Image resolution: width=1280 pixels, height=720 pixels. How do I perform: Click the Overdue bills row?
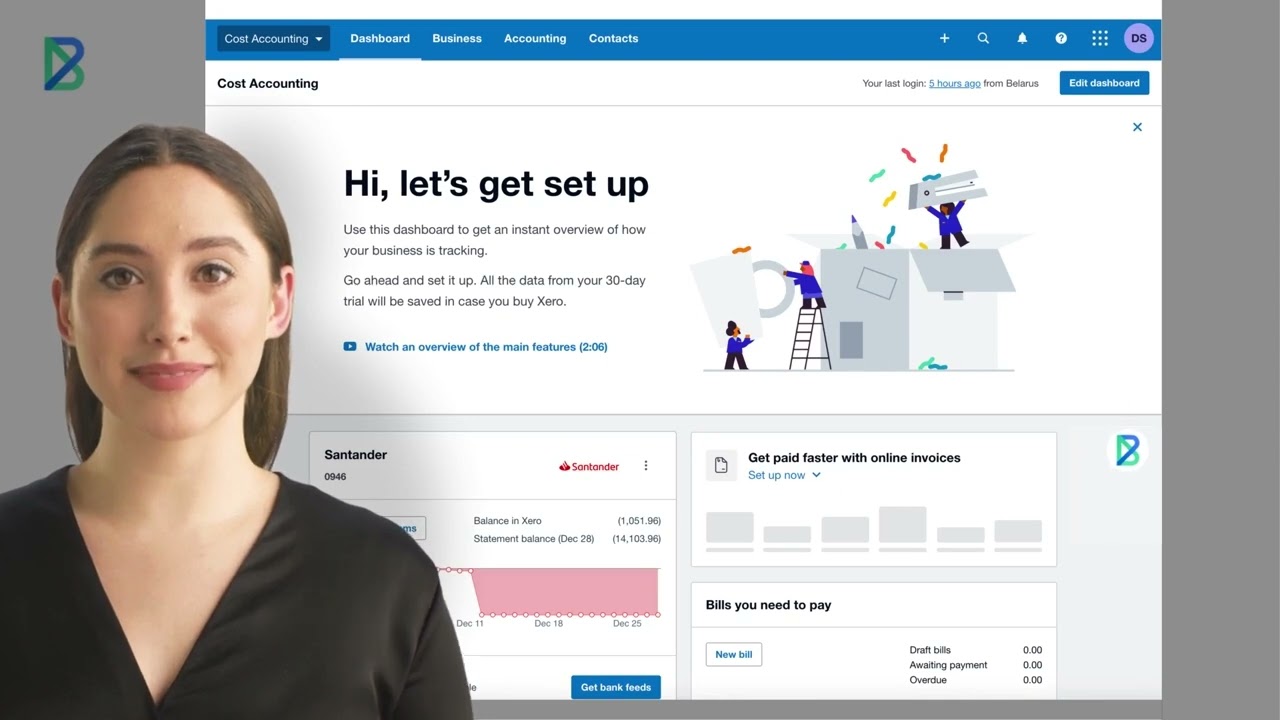(975, 680)
